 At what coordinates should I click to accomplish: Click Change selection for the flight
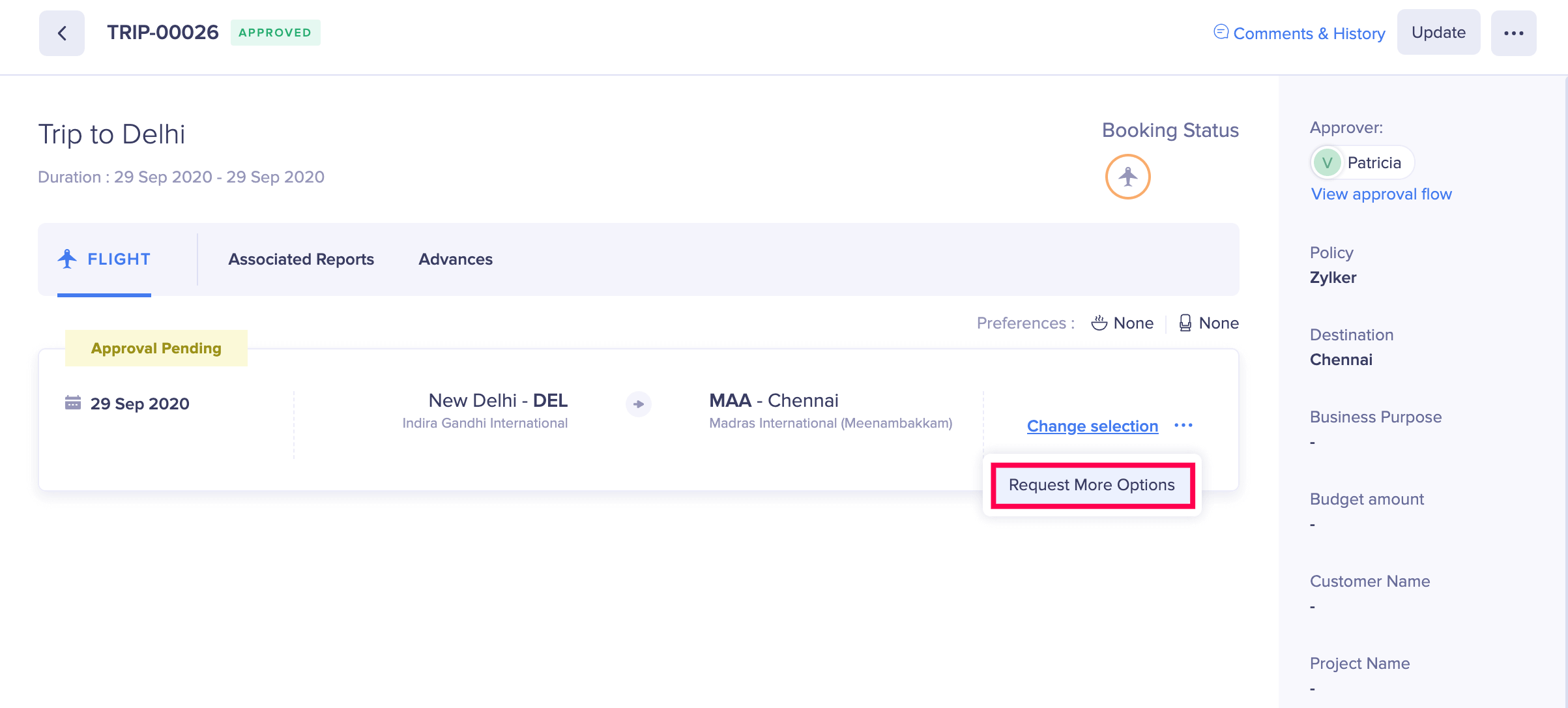click(1092, 425)
